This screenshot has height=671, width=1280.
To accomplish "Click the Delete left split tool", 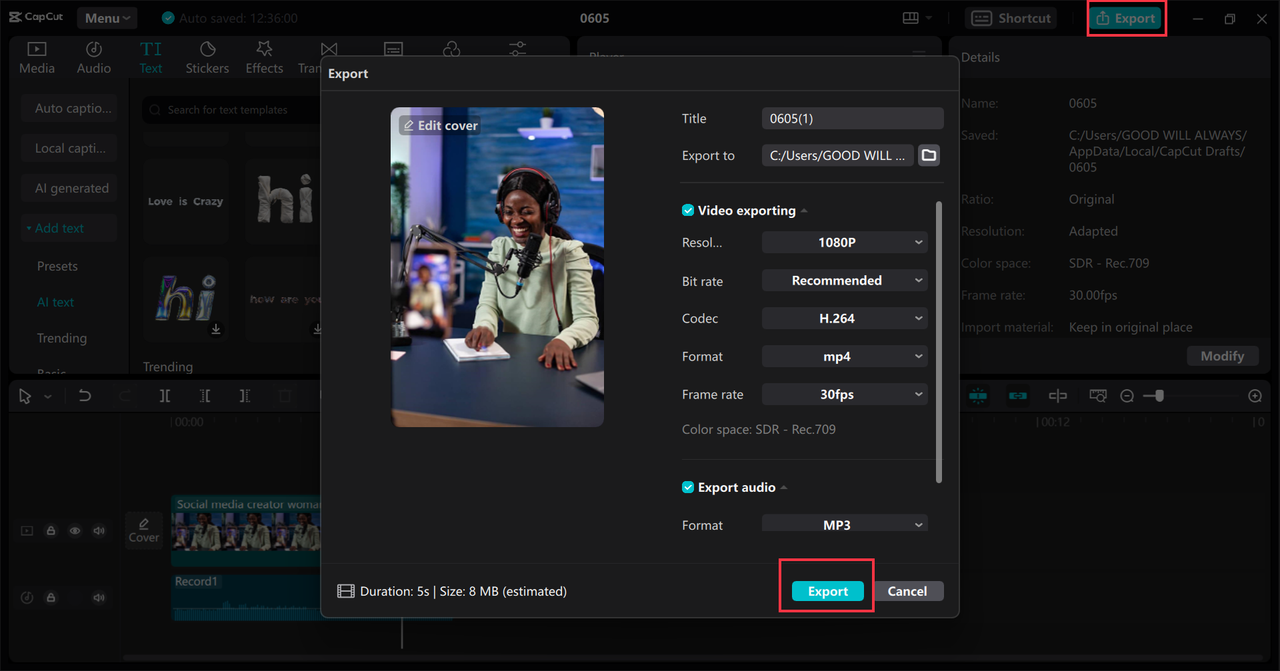I will (x=205, y=396).
